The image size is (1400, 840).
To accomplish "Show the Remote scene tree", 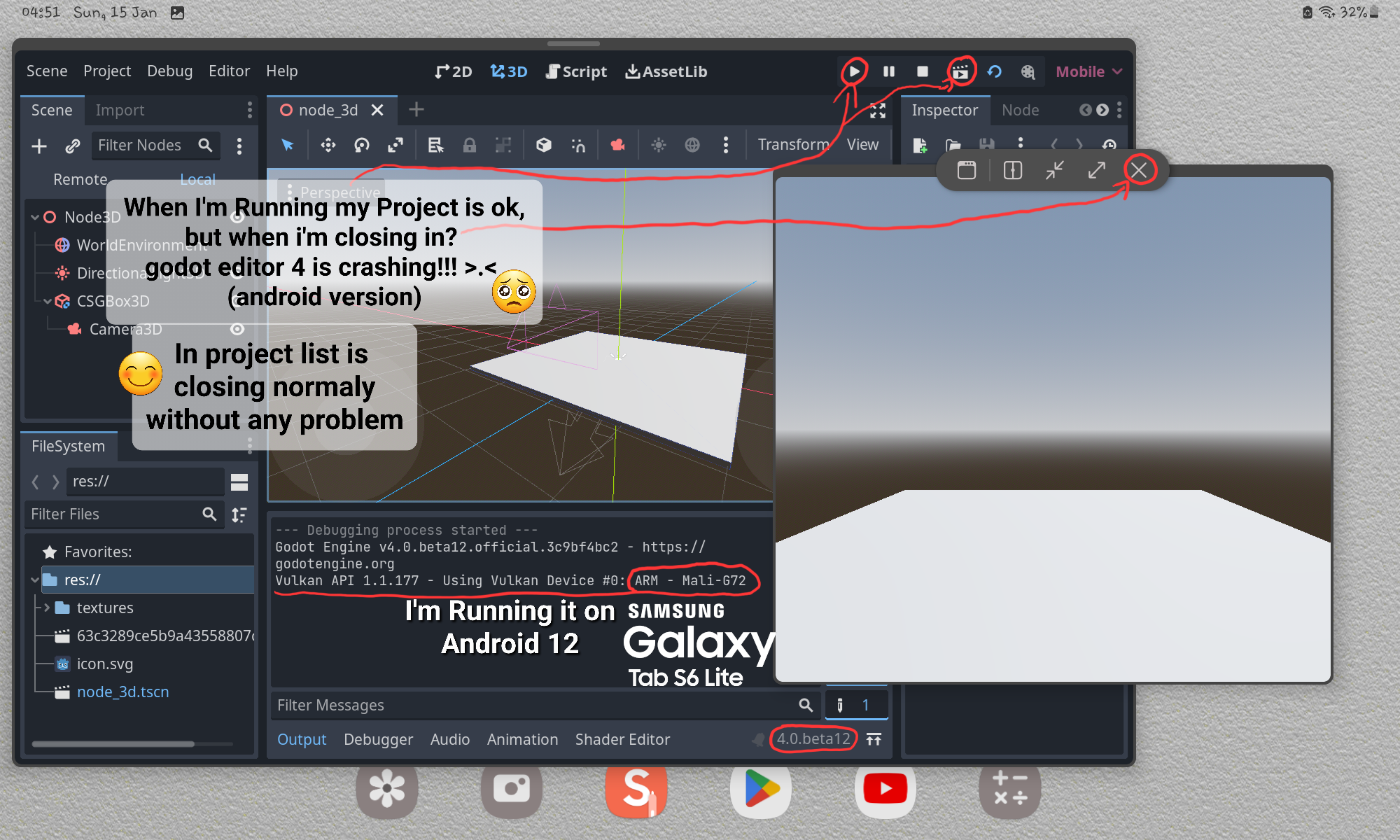I will click(x=80, y=179).
